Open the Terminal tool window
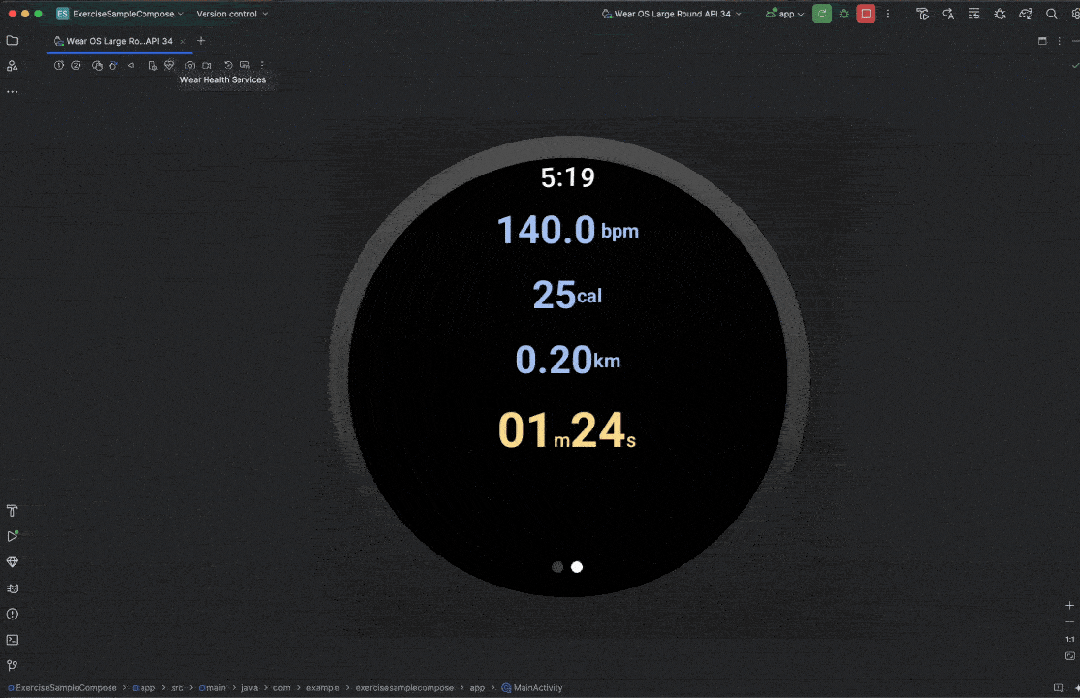The height and width of the screenshot is (698, 1080). pyautogui.click(x=12, y=640)
